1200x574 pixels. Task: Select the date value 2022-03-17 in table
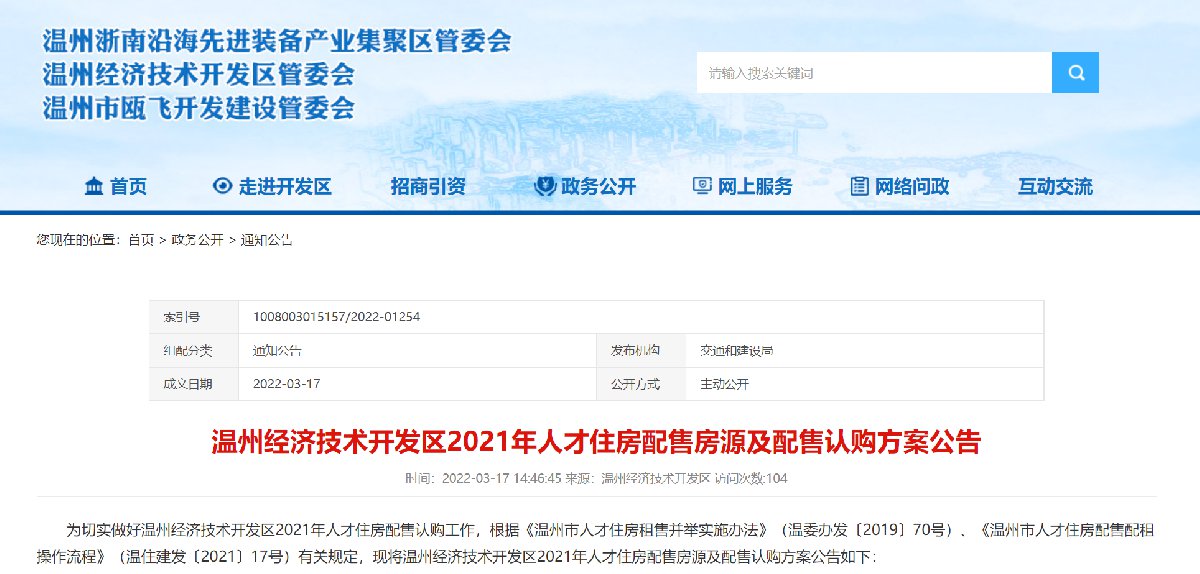(286, 384)
